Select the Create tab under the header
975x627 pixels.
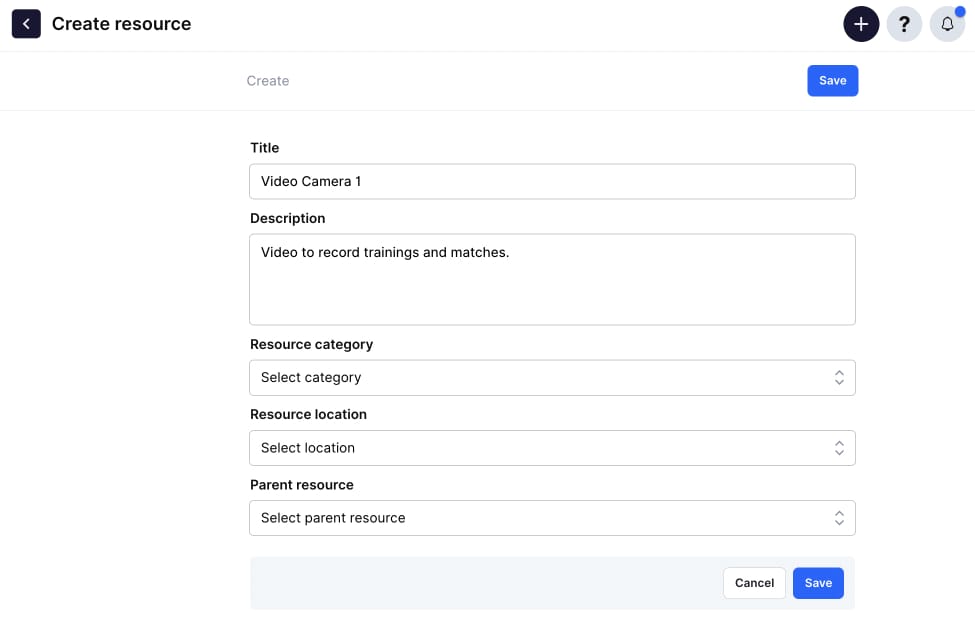pyautogui.click(x=267, y=81)
